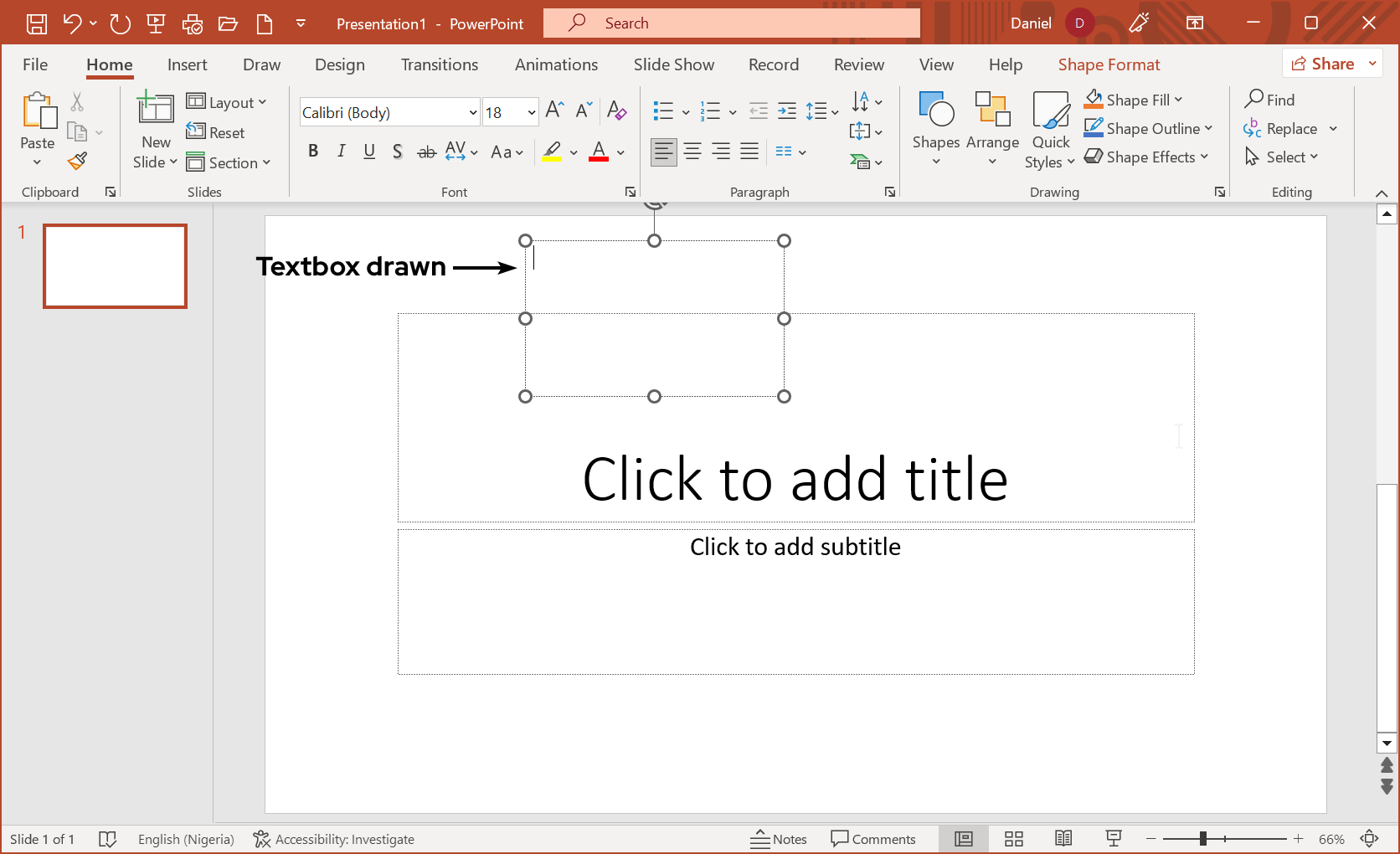
Task: Insert a New Slide
Action: coord(155,109)
